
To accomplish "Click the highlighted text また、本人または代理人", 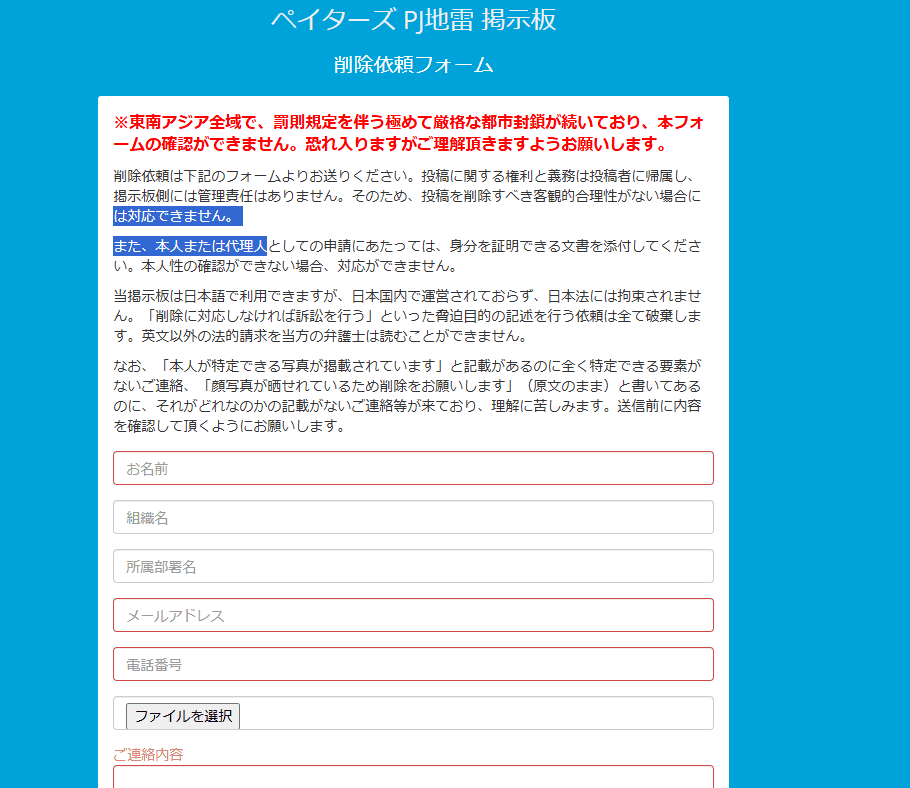I will click(190, 246).
